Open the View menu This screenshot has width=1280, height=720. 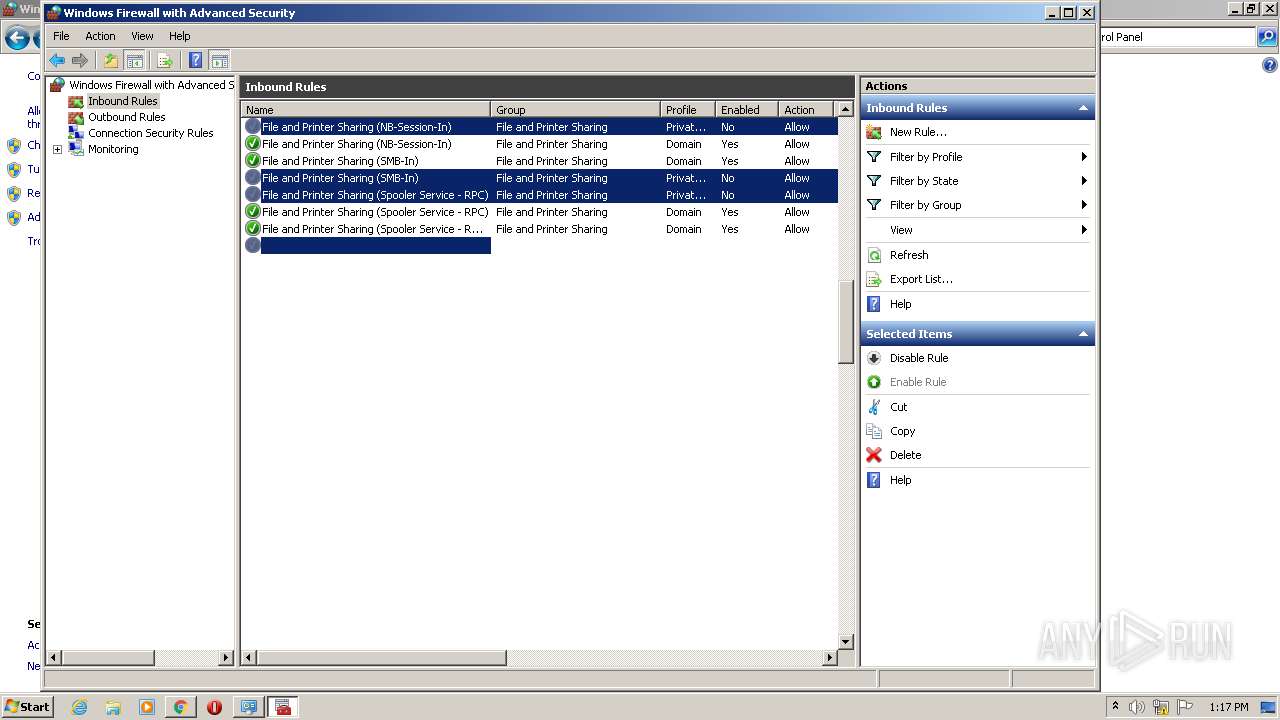tap(143, 36)
